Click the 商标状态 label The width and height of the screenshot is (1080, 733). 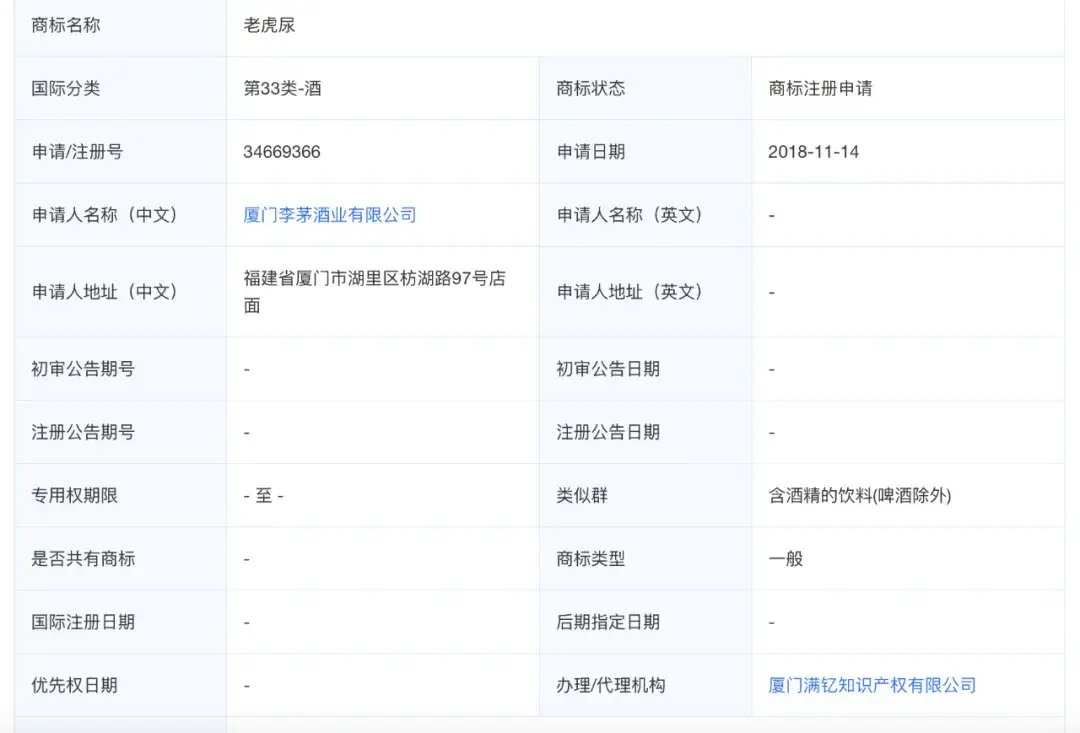coord(591,89)
